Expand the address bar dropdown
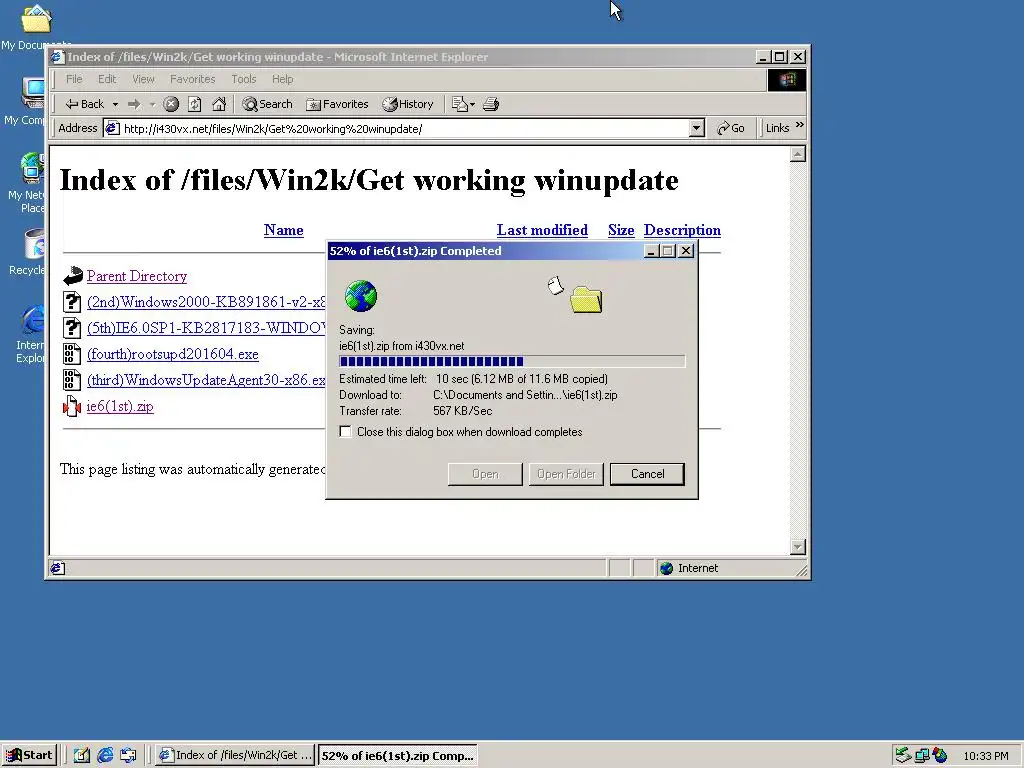Screen dimensions: 1024x768 697,128
